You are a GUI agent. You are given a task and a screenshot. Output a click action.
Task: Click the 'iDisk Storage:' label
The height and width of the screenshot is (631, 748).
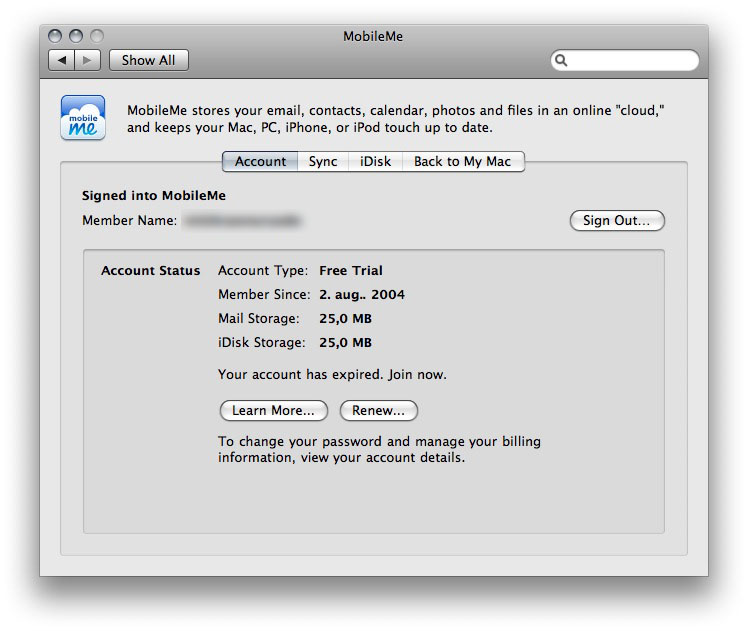coord(261,343)
